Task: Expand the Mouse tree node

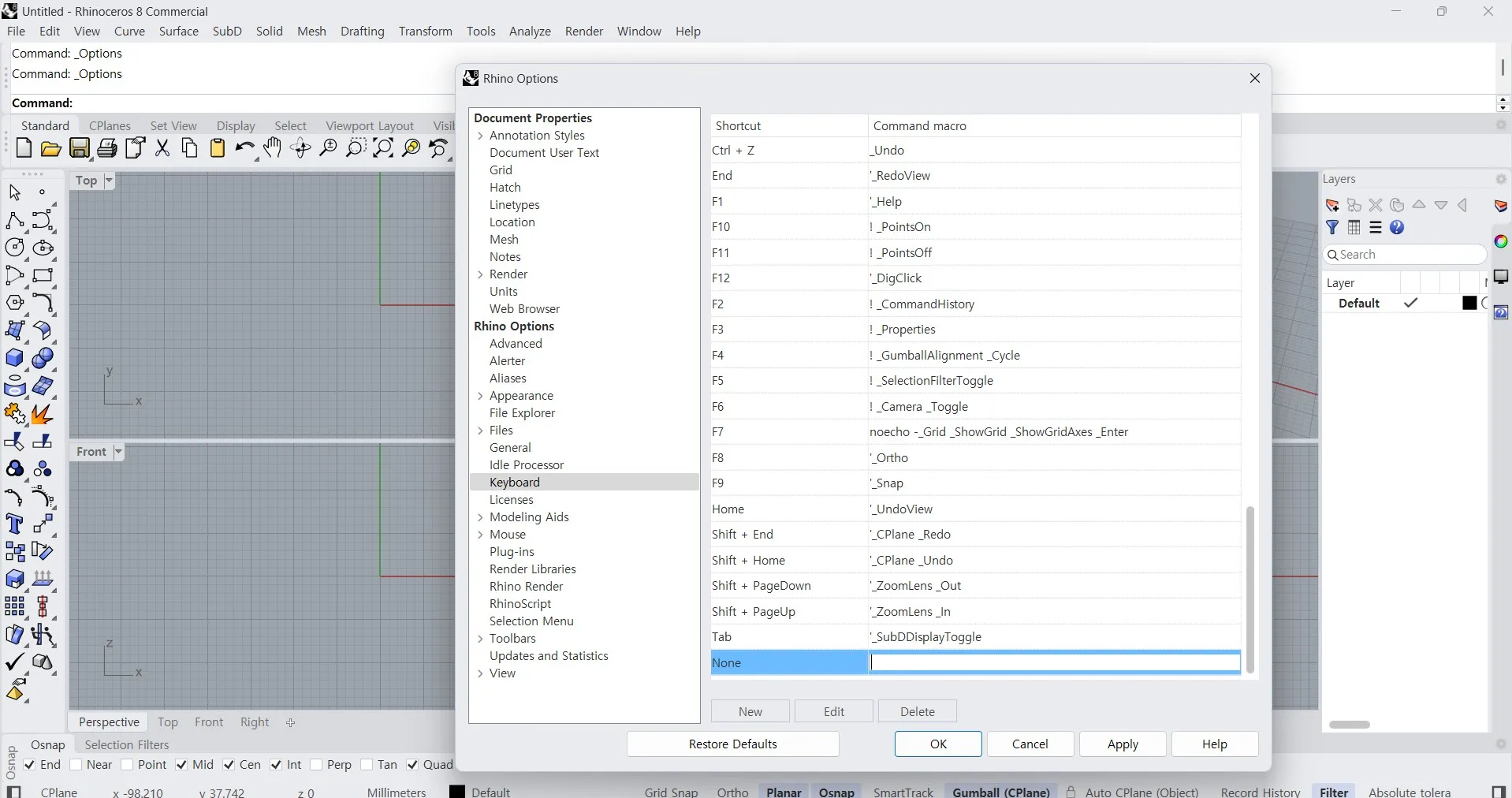Action: click(x=480, y=535)
